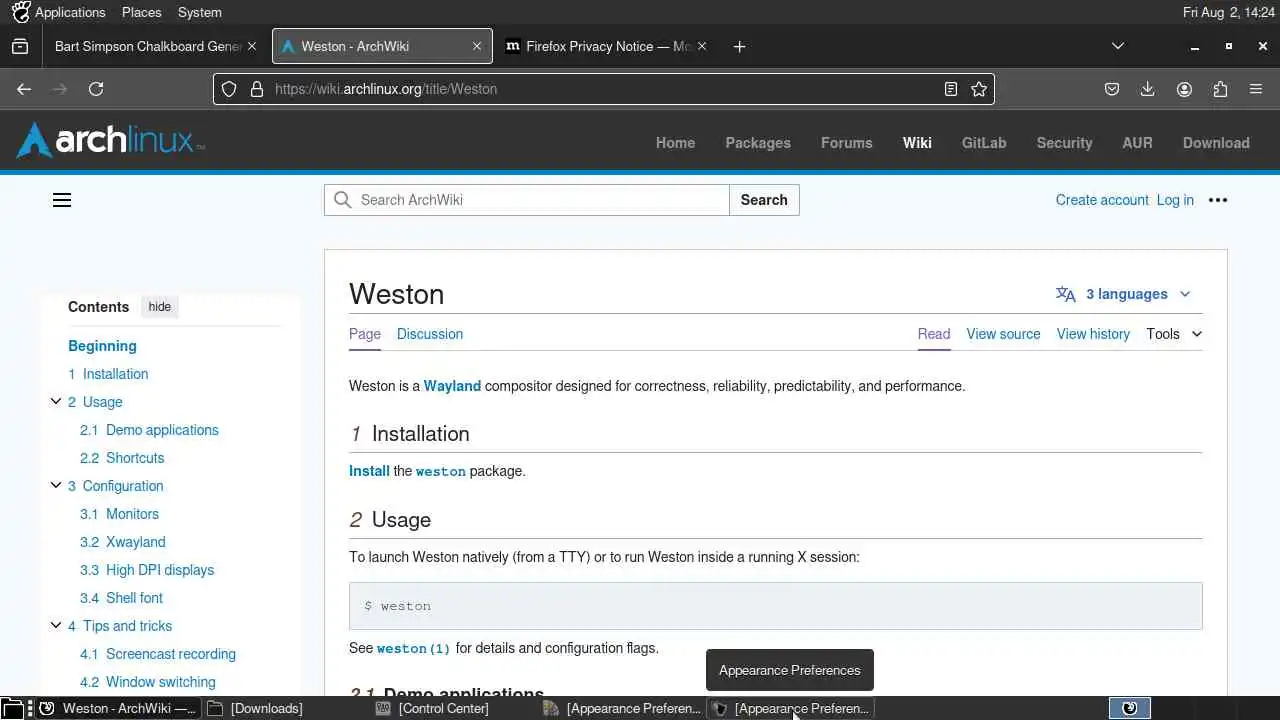Collapse the 4 Tips and tricks section
Screen dimensions: 1280x720
[x=56, y=626]
